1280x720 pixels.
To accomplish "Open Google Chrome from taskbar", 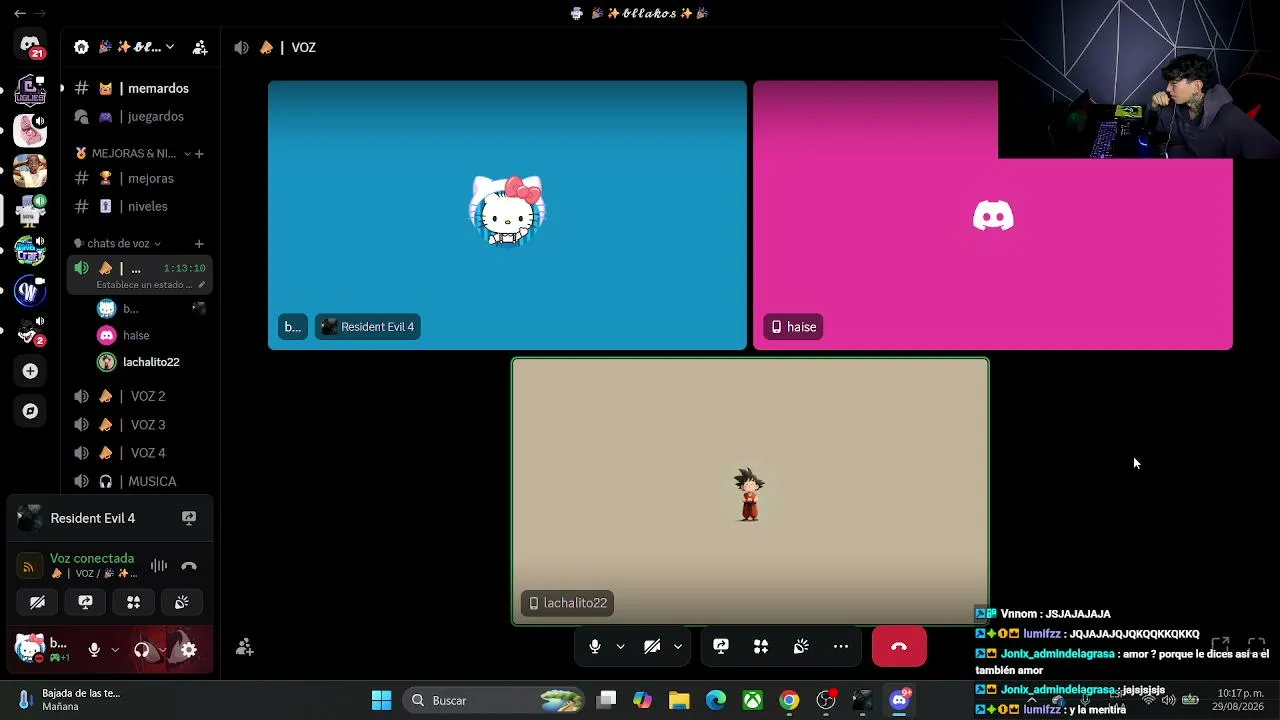I will tap(789, 700).
